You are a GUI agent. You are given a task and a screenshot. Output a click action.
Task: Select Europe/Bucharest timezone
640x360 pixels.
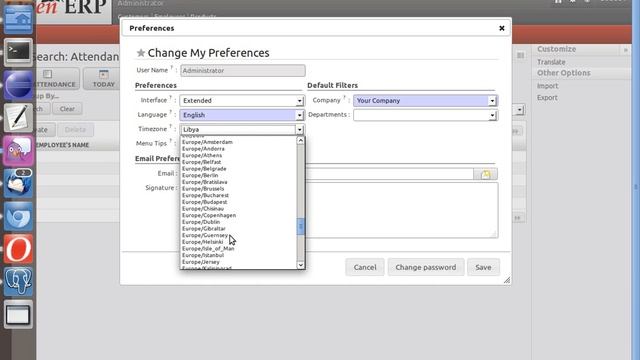tap(205, 196)
